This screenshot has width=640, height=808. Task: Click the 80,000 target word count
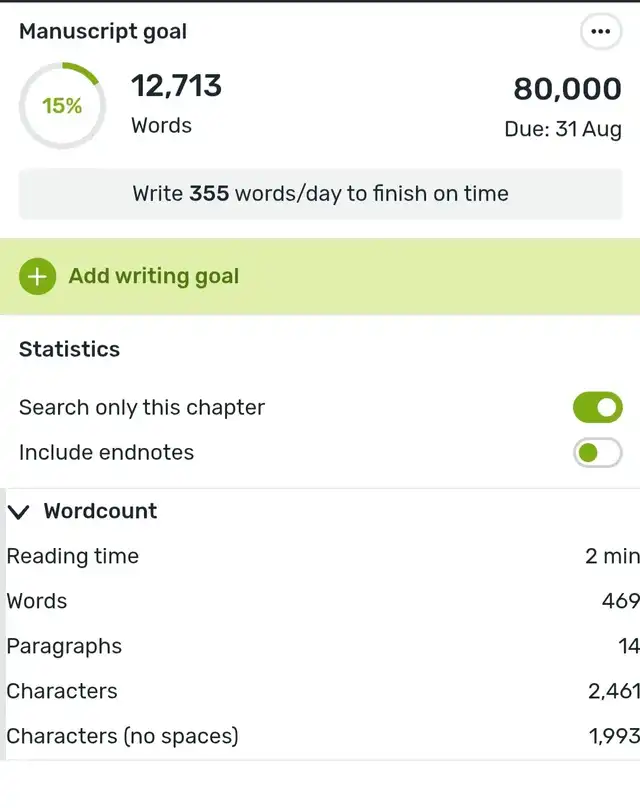point(567,89)
